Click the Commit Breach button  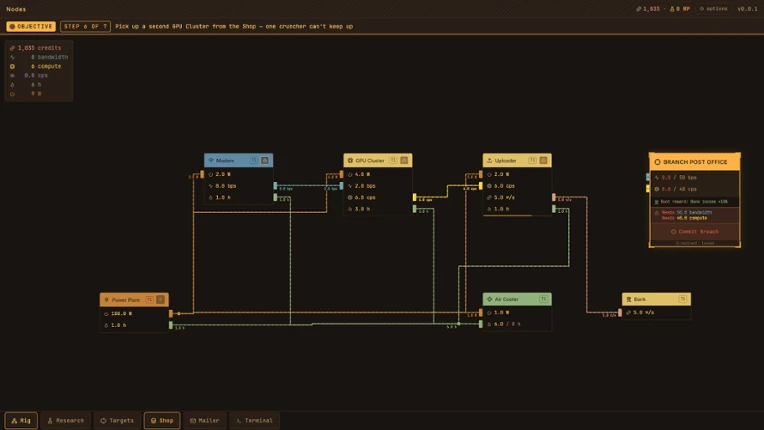[694, 231]
